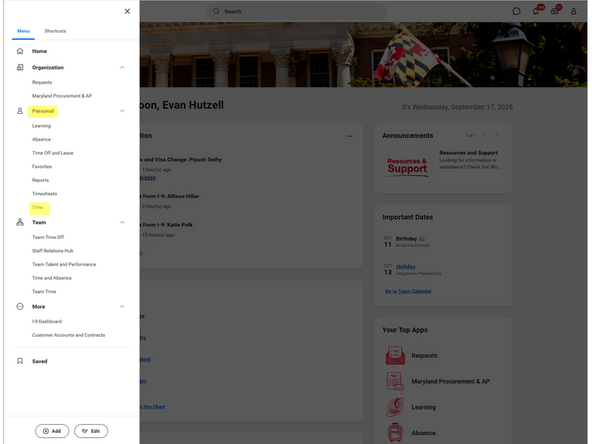Image resolution: width=592 pixels, height=444 pixels.
Task: Click the Org Chart link
Action: pyautogui.click(x=153, y=407)
